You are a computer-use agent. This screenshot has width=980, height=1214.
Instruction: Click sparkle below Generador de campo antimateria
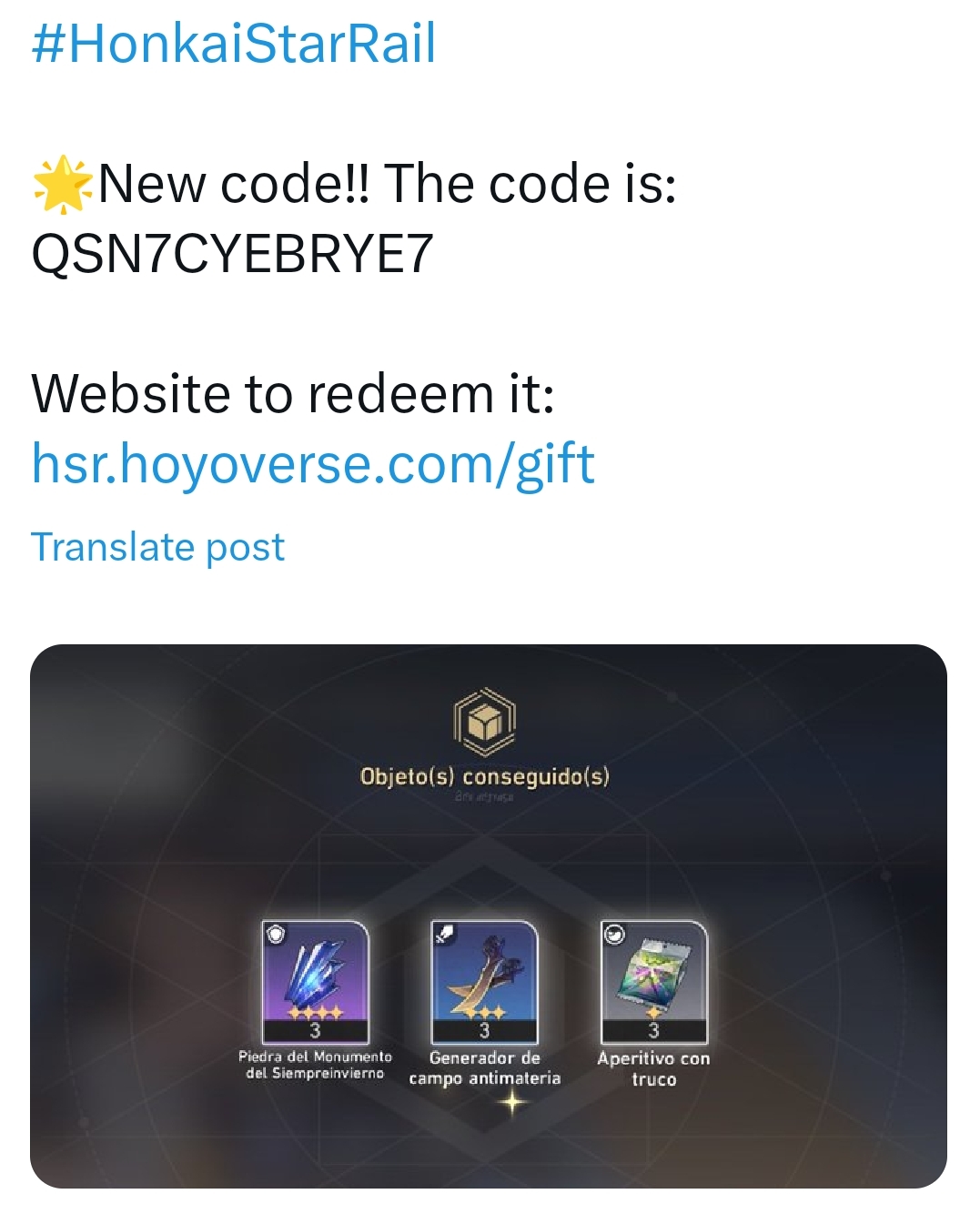coord(512,1102)
